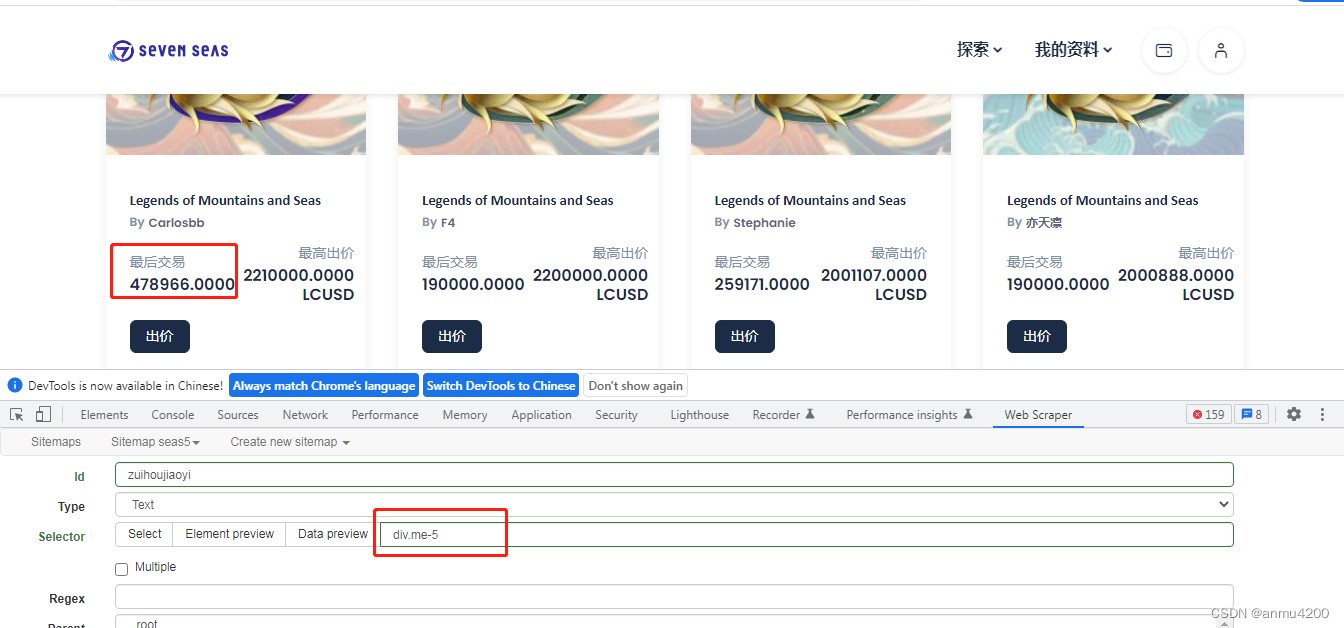1344x628 pixels.
Task: Click the Element preview button
Action: click(x=230, y=534)
